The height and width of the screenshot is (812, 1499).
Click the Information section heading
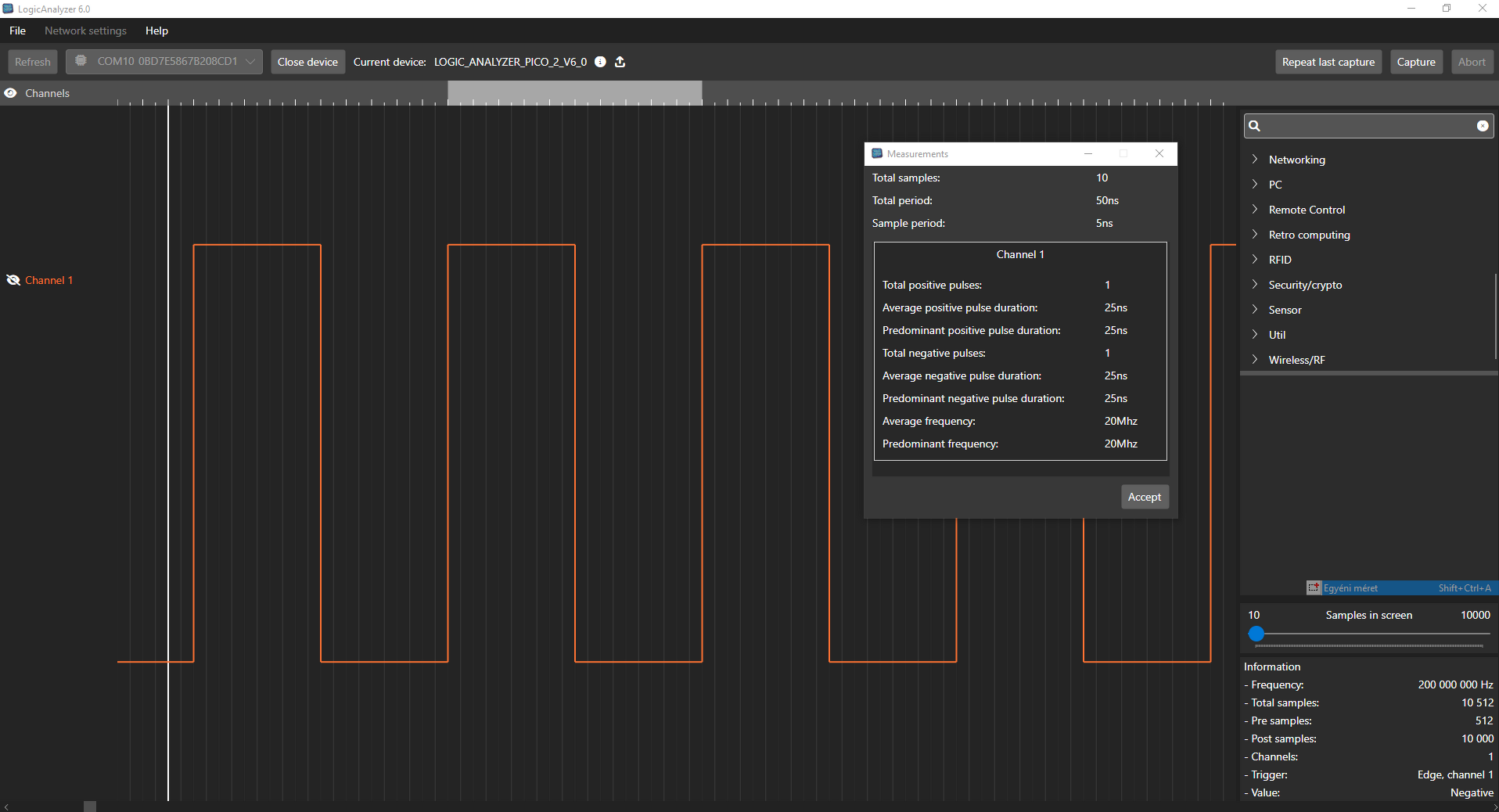coord(1272,666)
